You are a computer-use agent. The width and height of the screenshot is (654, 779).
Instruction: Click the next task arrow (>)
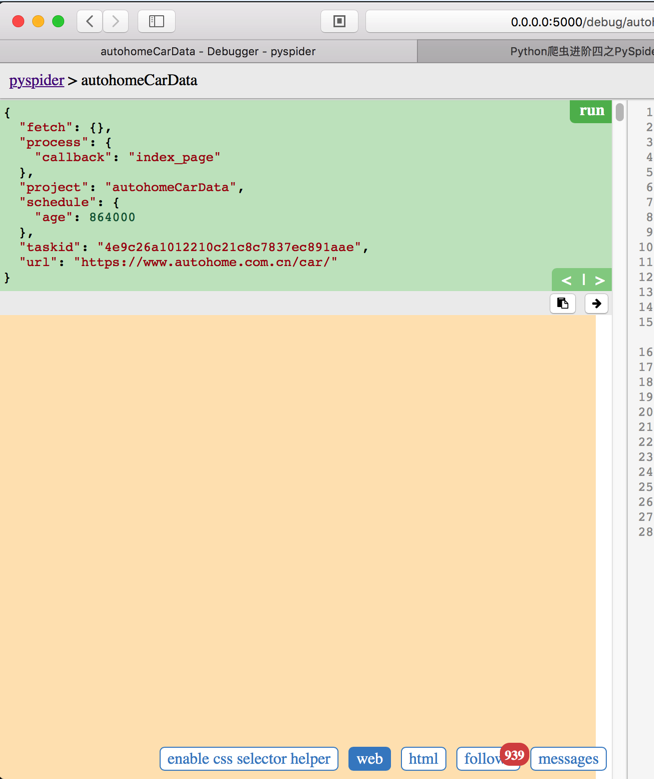coord(600,280)
